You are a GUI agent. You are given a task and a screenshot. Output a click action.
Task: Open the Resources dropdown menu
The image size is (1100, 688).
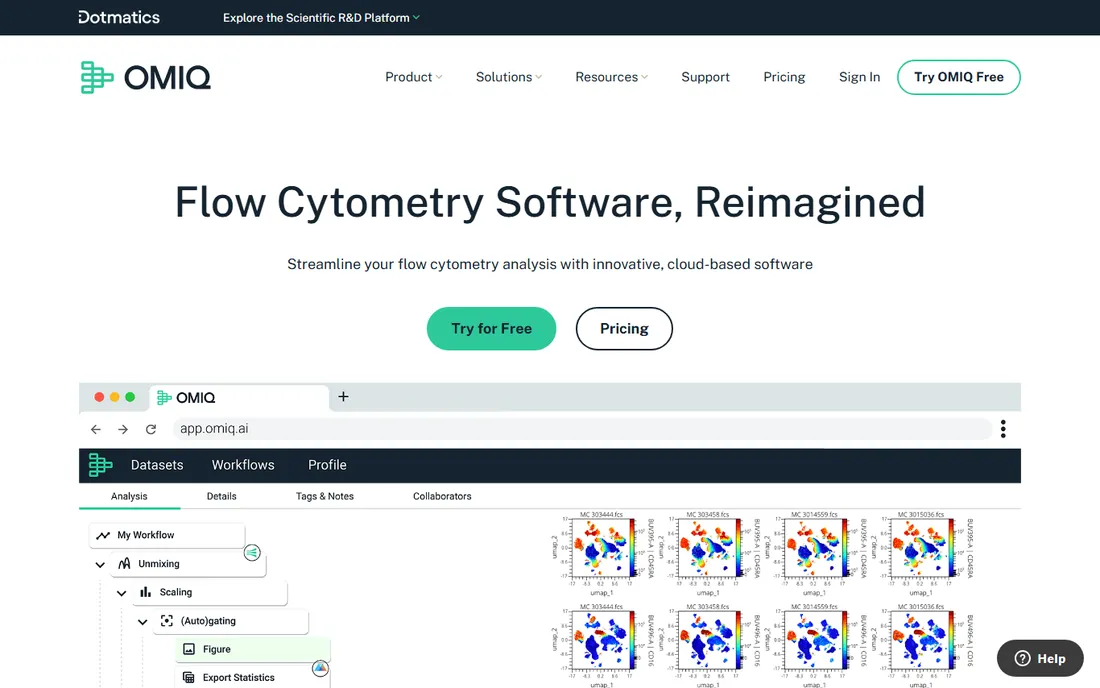pos(611,77)
